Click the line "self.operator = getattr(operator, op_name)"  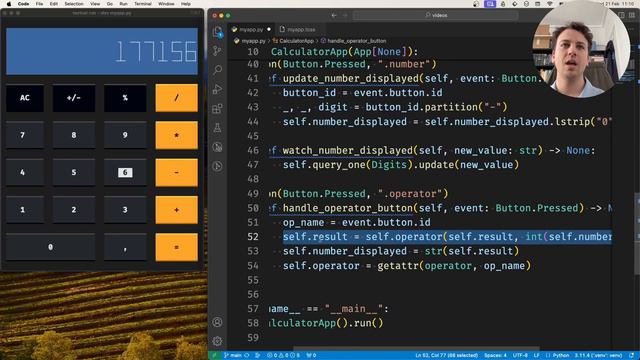pyautogui.click(x=407, y=266)
